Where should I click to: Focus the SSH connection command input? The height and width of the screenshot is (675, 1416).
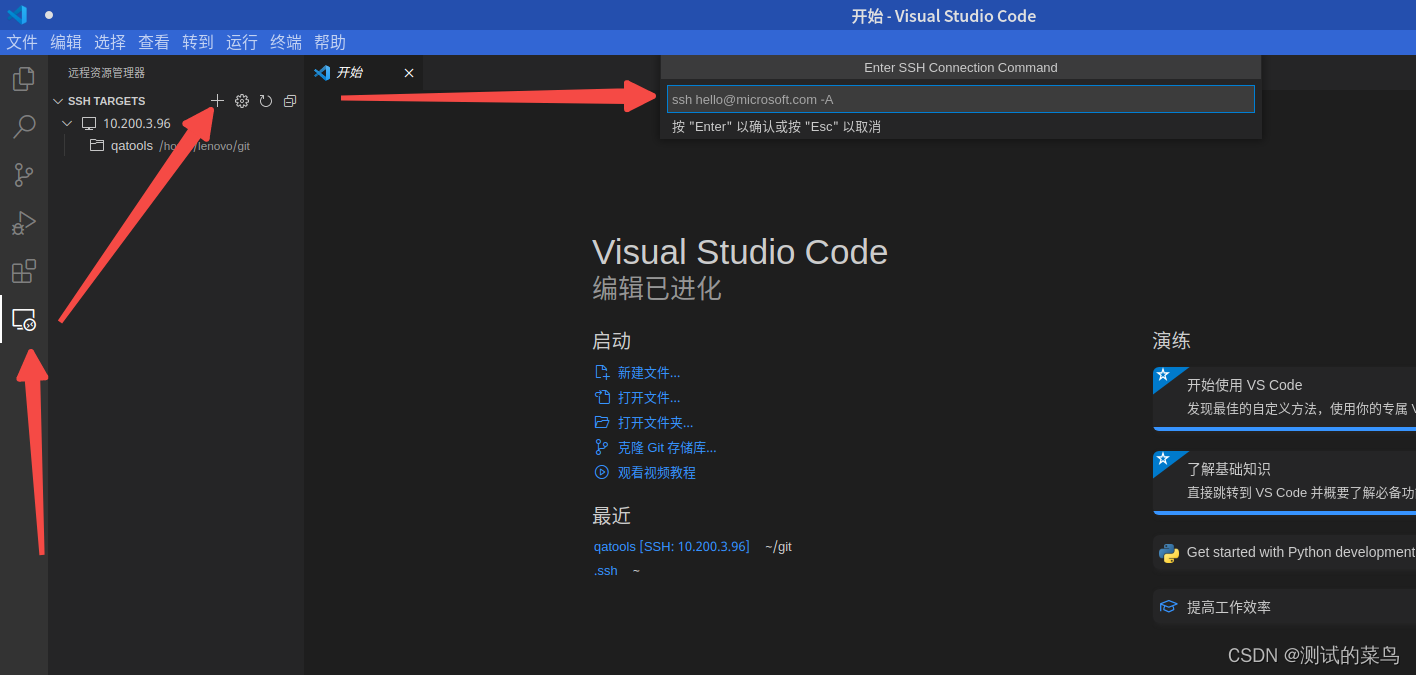click(960, 99)
